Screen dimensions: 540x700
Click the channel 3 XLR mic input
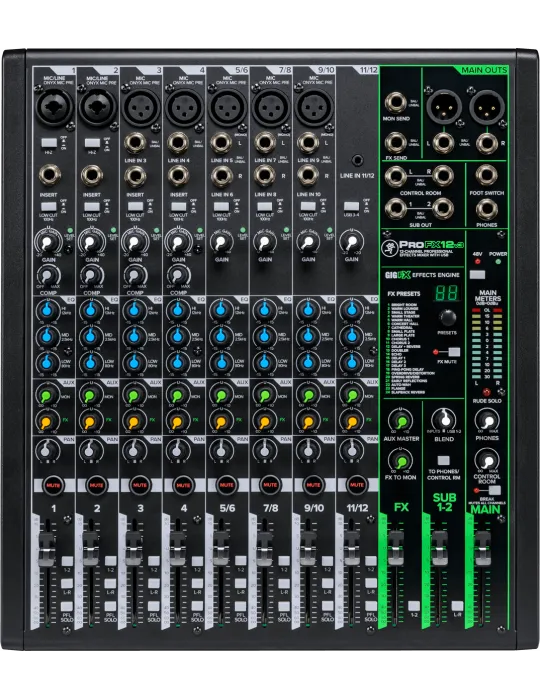(140, 107)
